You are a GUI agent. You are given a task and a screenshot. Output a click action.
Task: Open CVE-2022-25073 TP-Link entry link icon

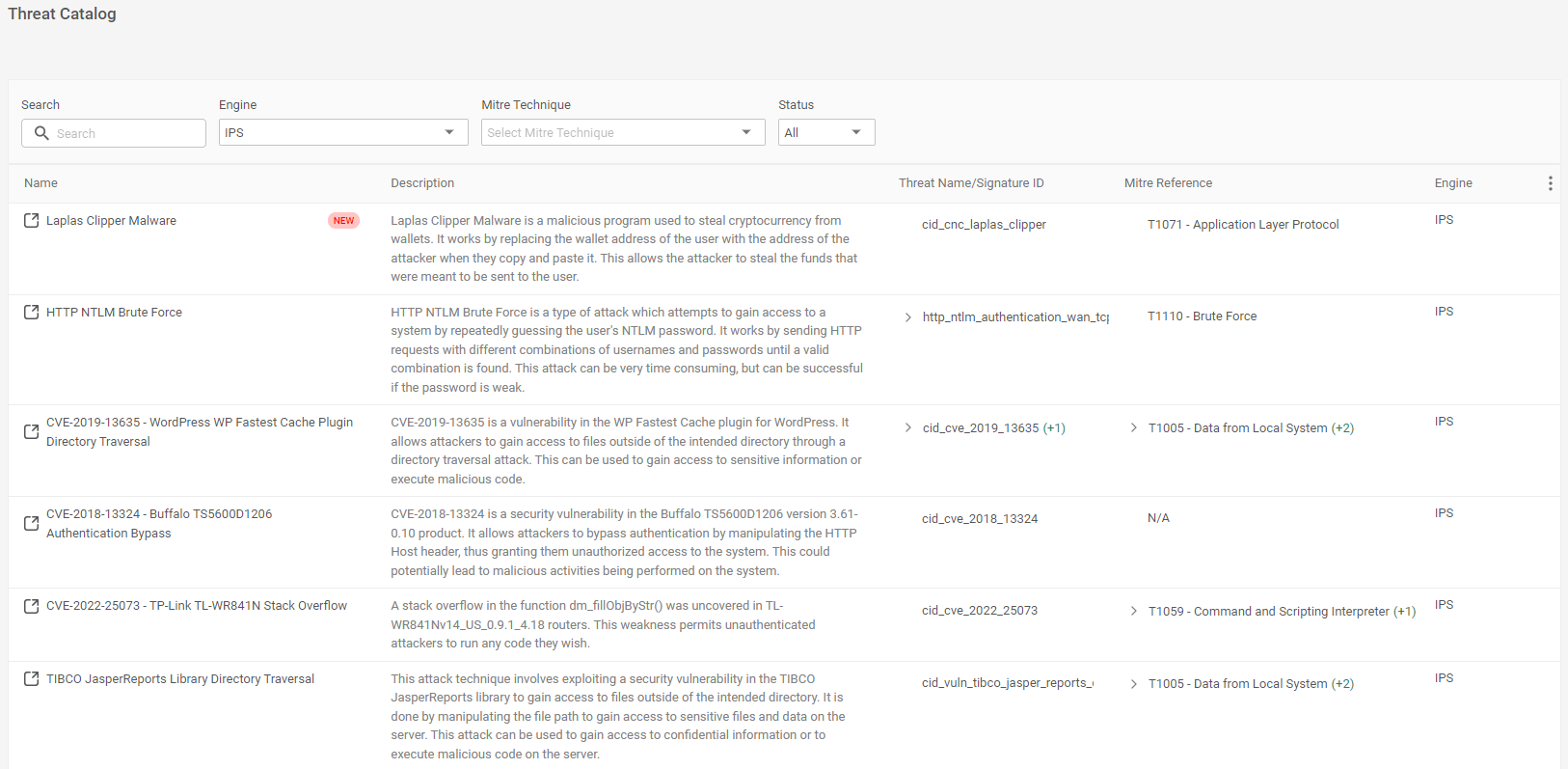[x=31, y=606]
